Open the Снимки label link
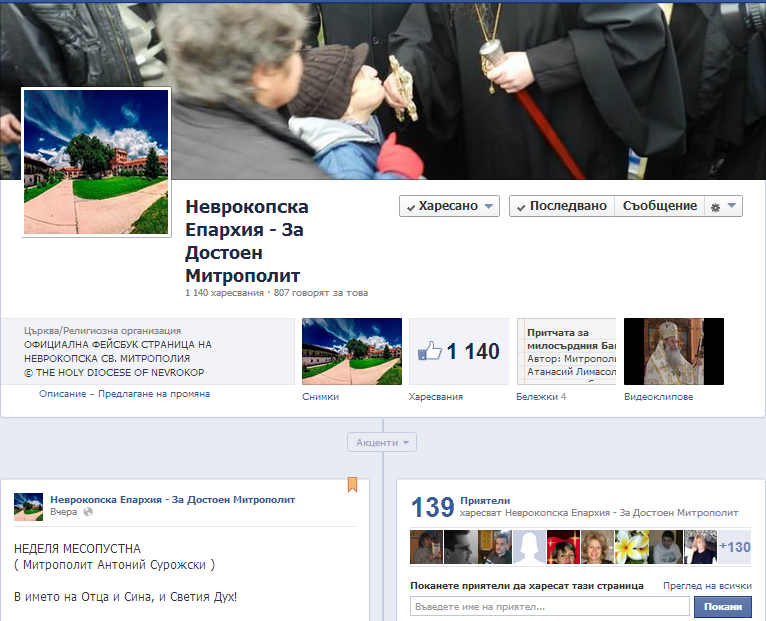The width and height of the screenshot is (766, 621). [x=320, y=397]
